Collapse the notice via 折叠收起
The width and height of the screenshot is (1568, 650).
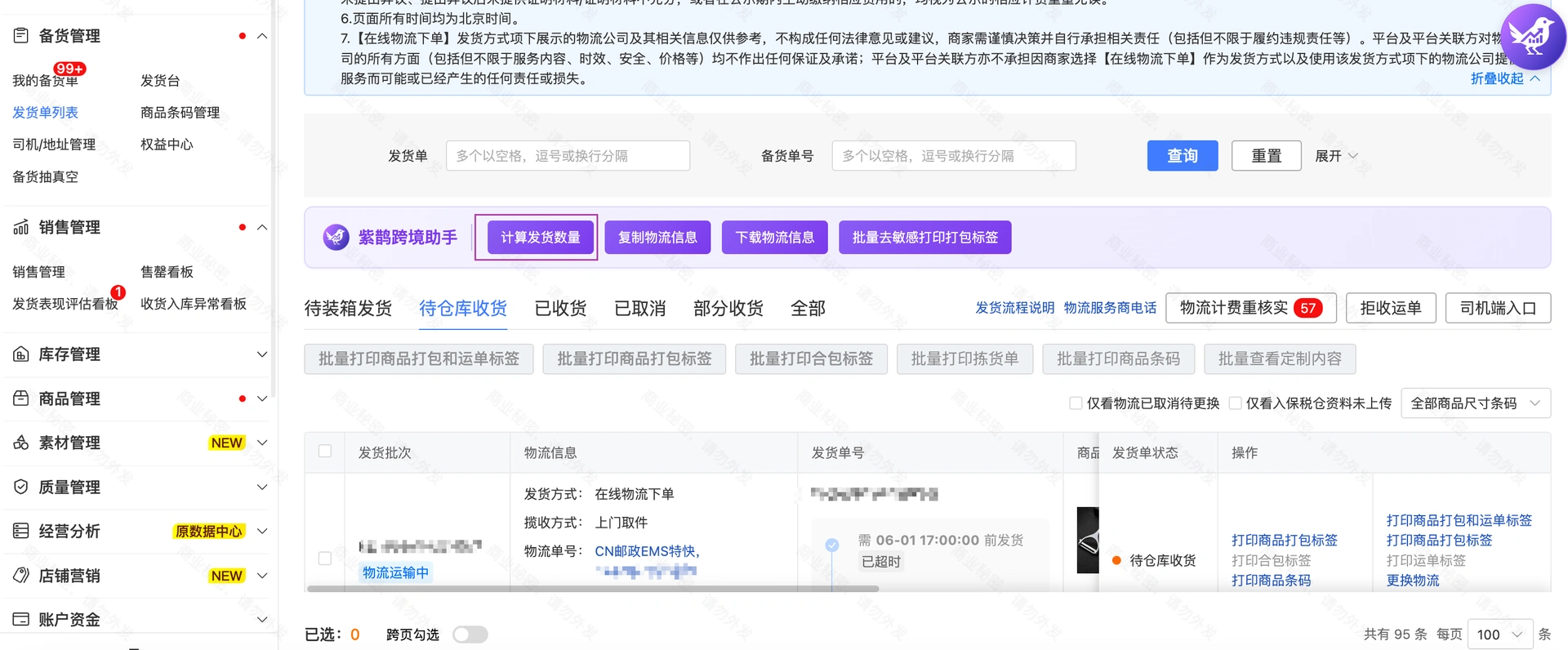(1505, 78)
